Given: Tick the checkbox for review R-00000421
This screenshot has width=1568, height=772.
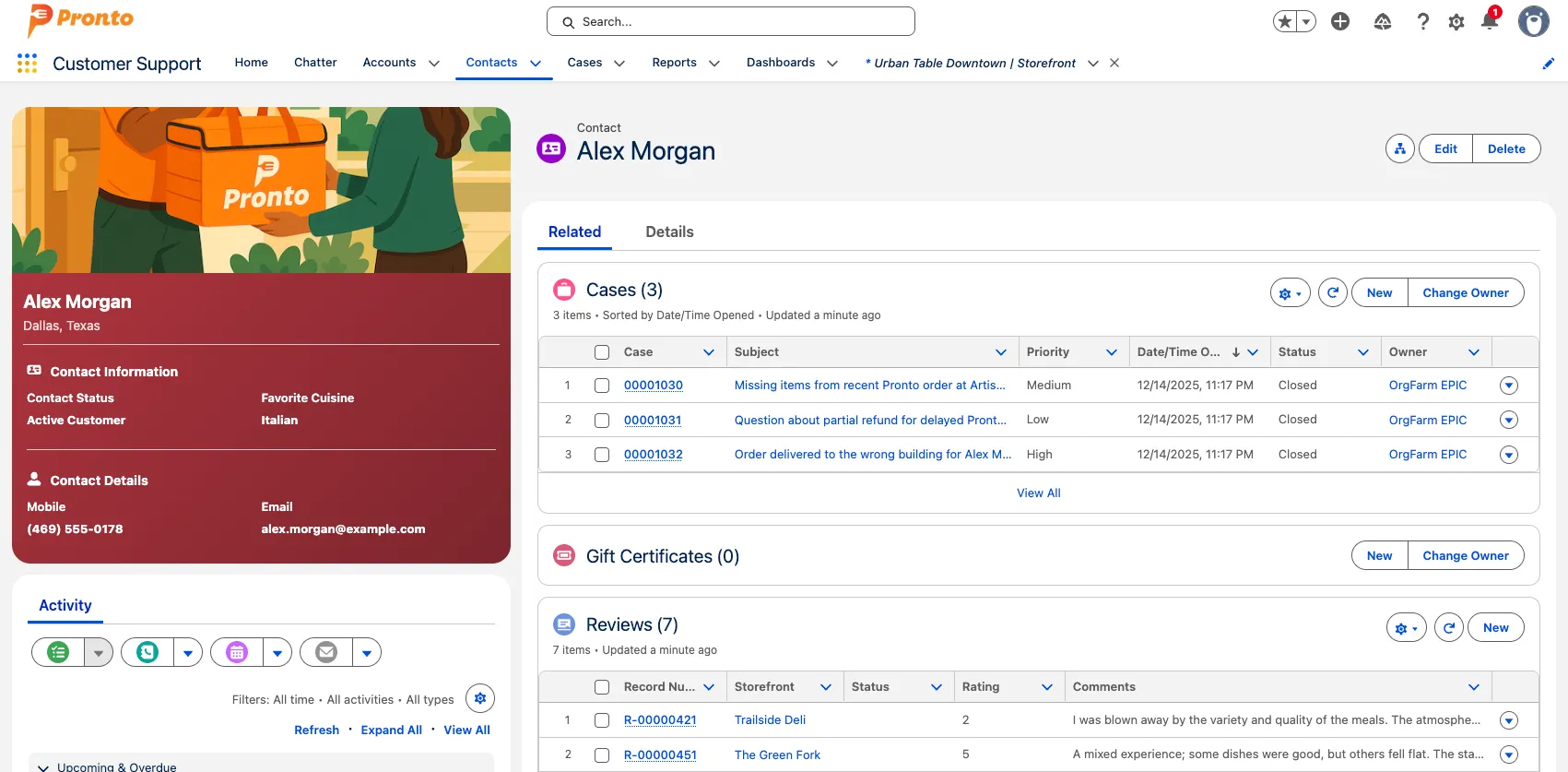Looking at the screenshot, I should [602, 720].
